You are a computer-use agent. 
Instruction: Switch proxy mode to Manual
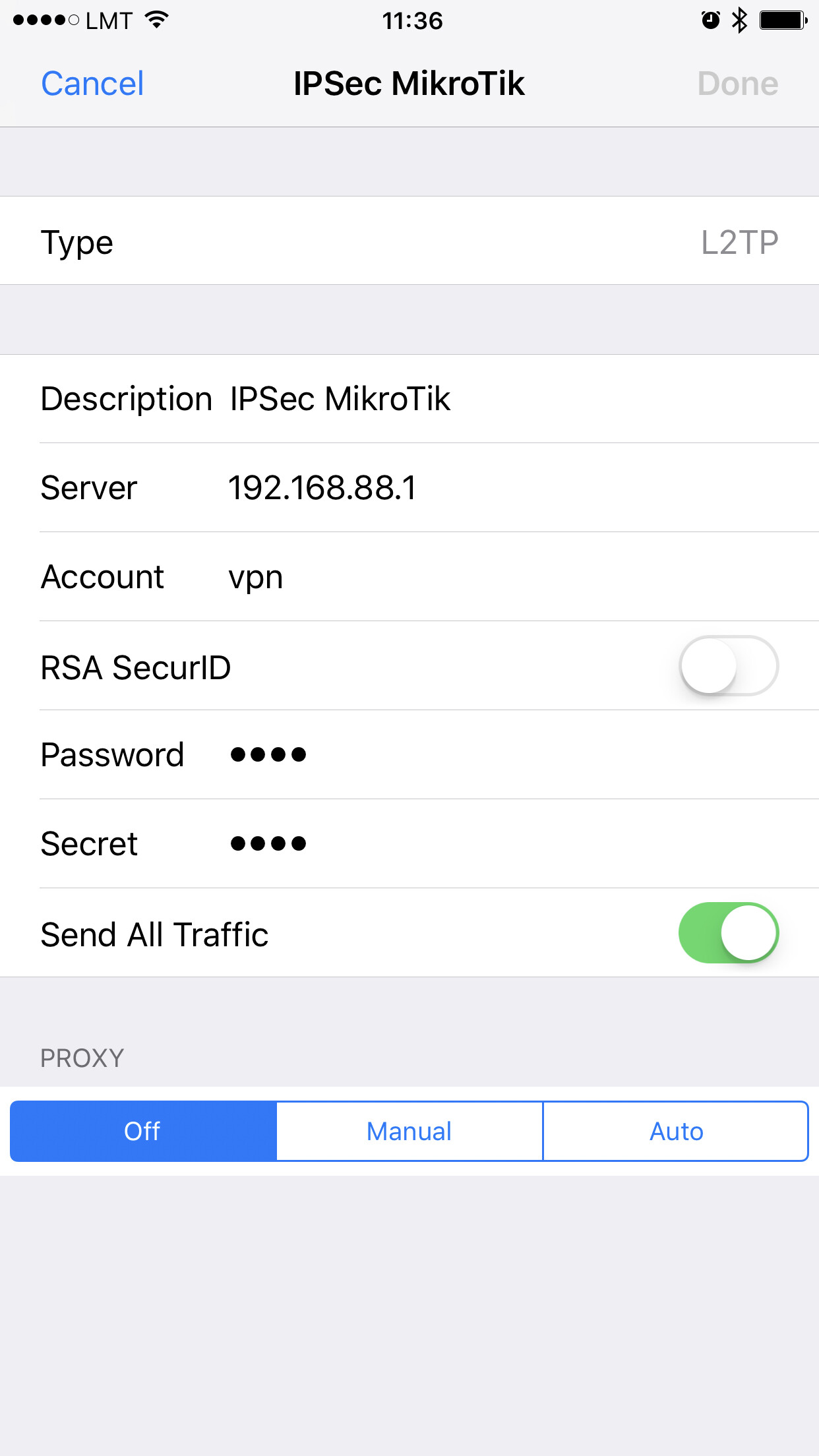409,1131
